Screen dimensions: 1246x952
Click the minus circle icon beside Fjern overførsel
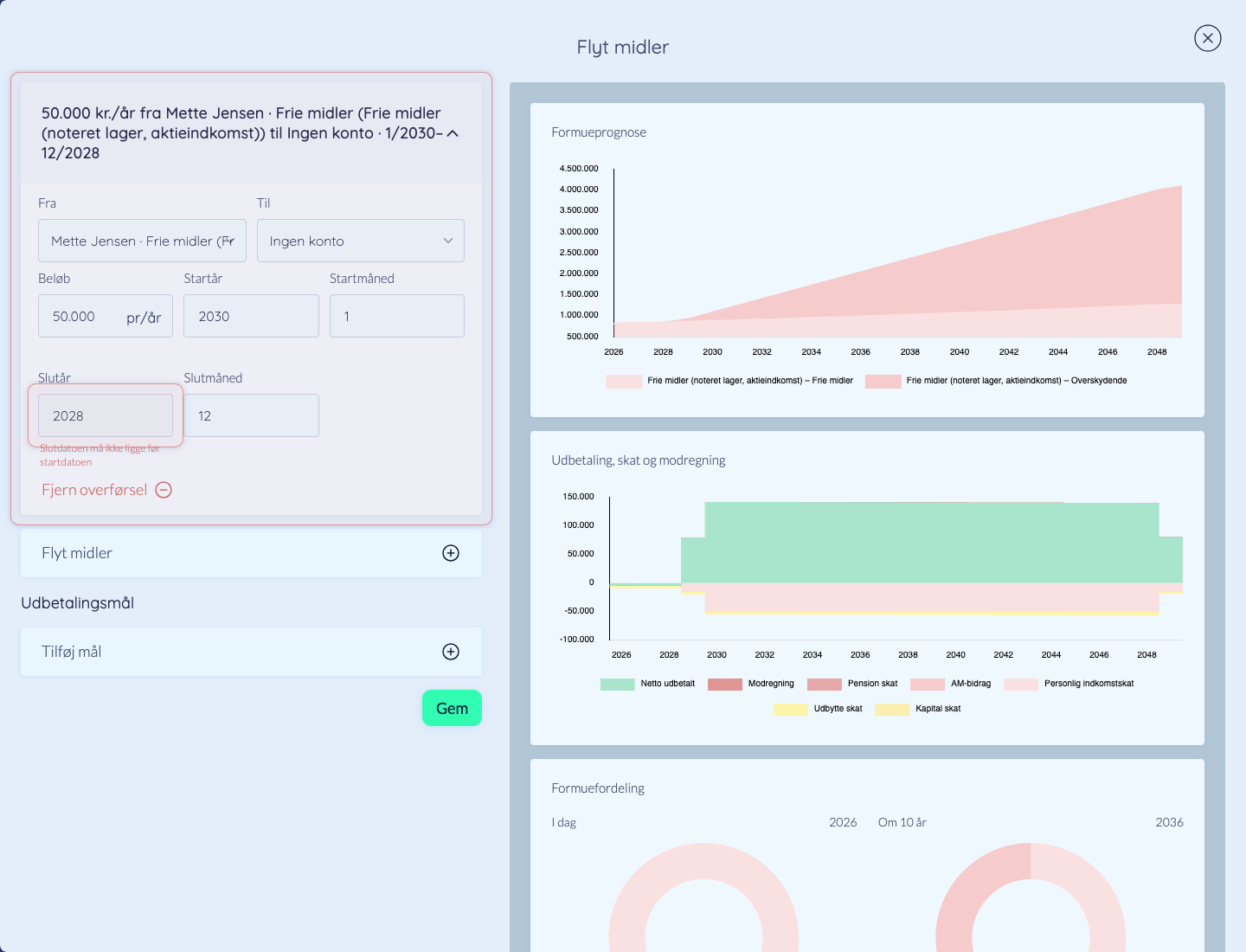(x=164, y=490)
